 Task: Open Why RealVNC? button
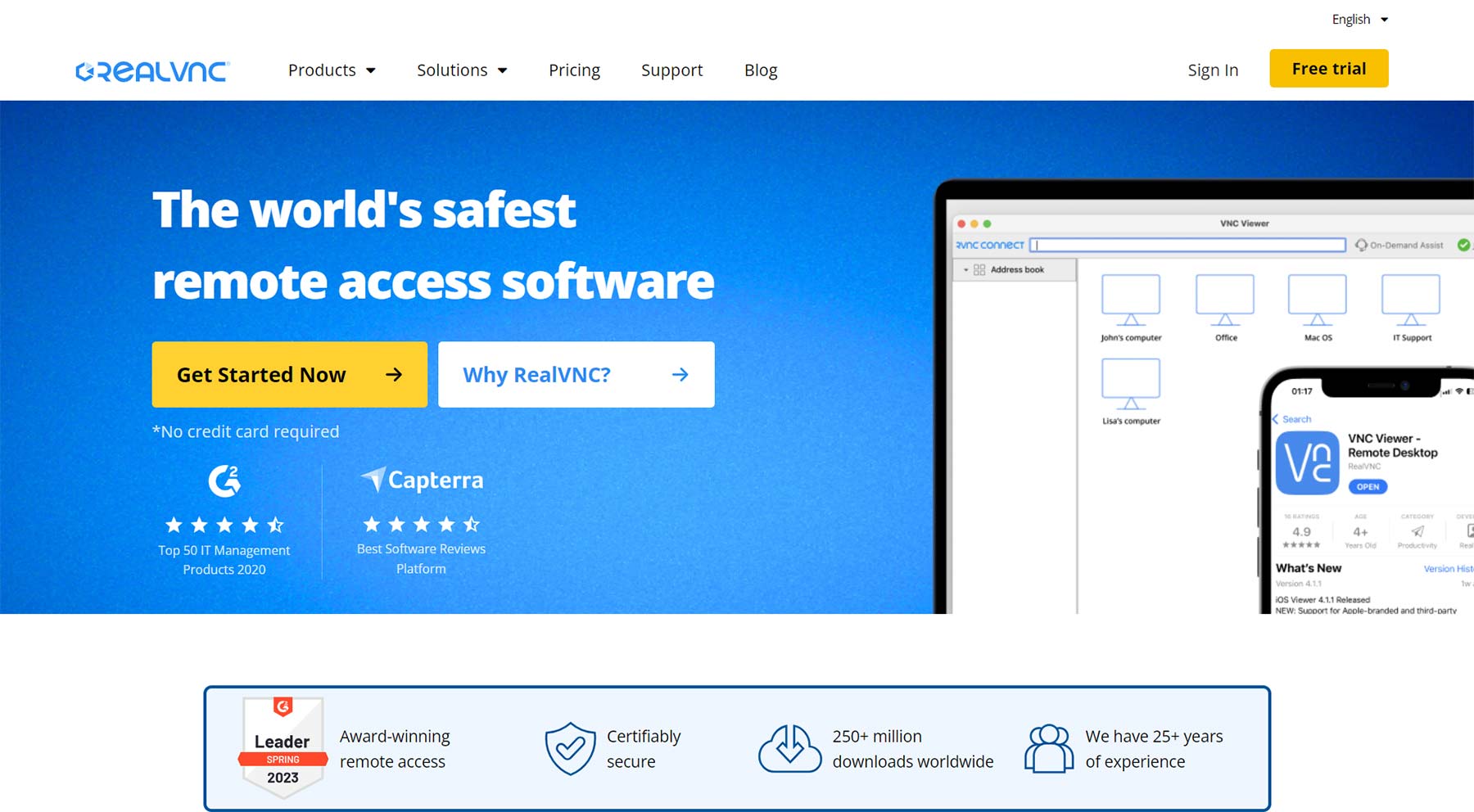576,374
